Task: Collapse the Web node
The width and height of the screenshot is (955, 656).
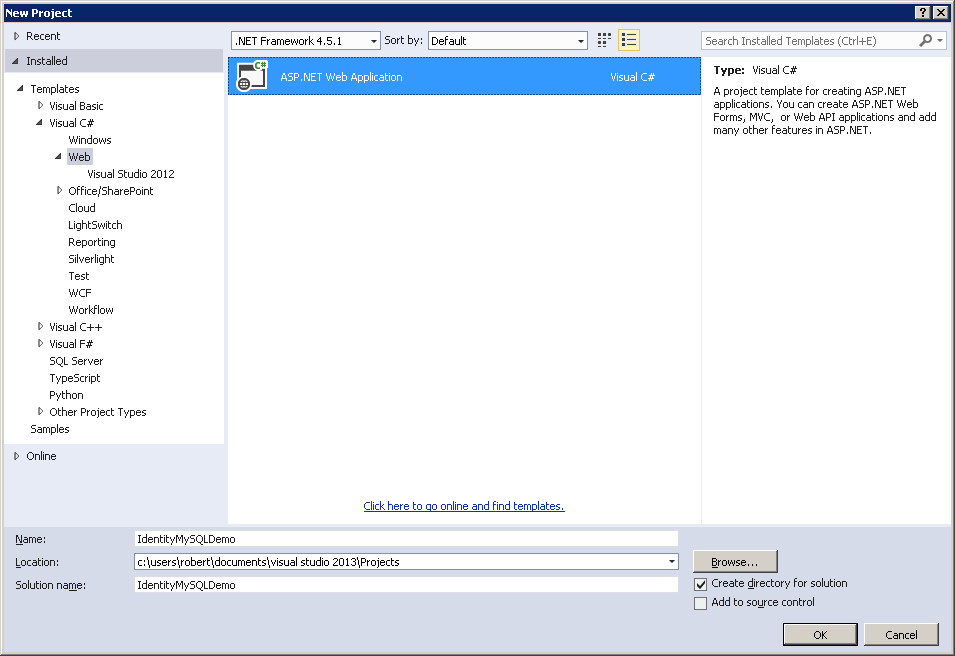Action: click(58, 156)
